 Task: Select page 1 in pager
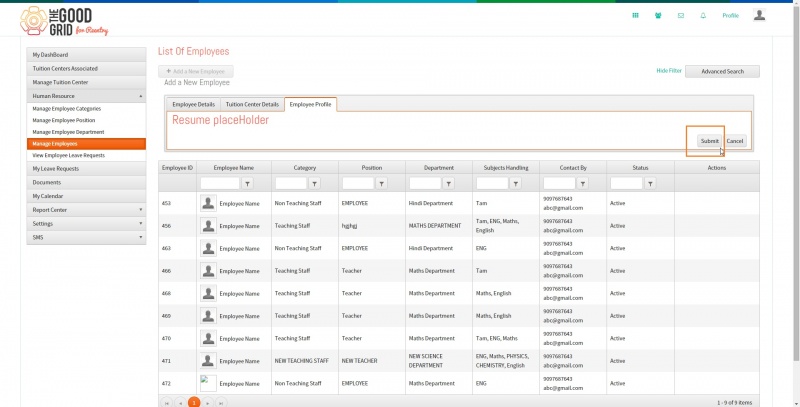(x=194, y=403)
